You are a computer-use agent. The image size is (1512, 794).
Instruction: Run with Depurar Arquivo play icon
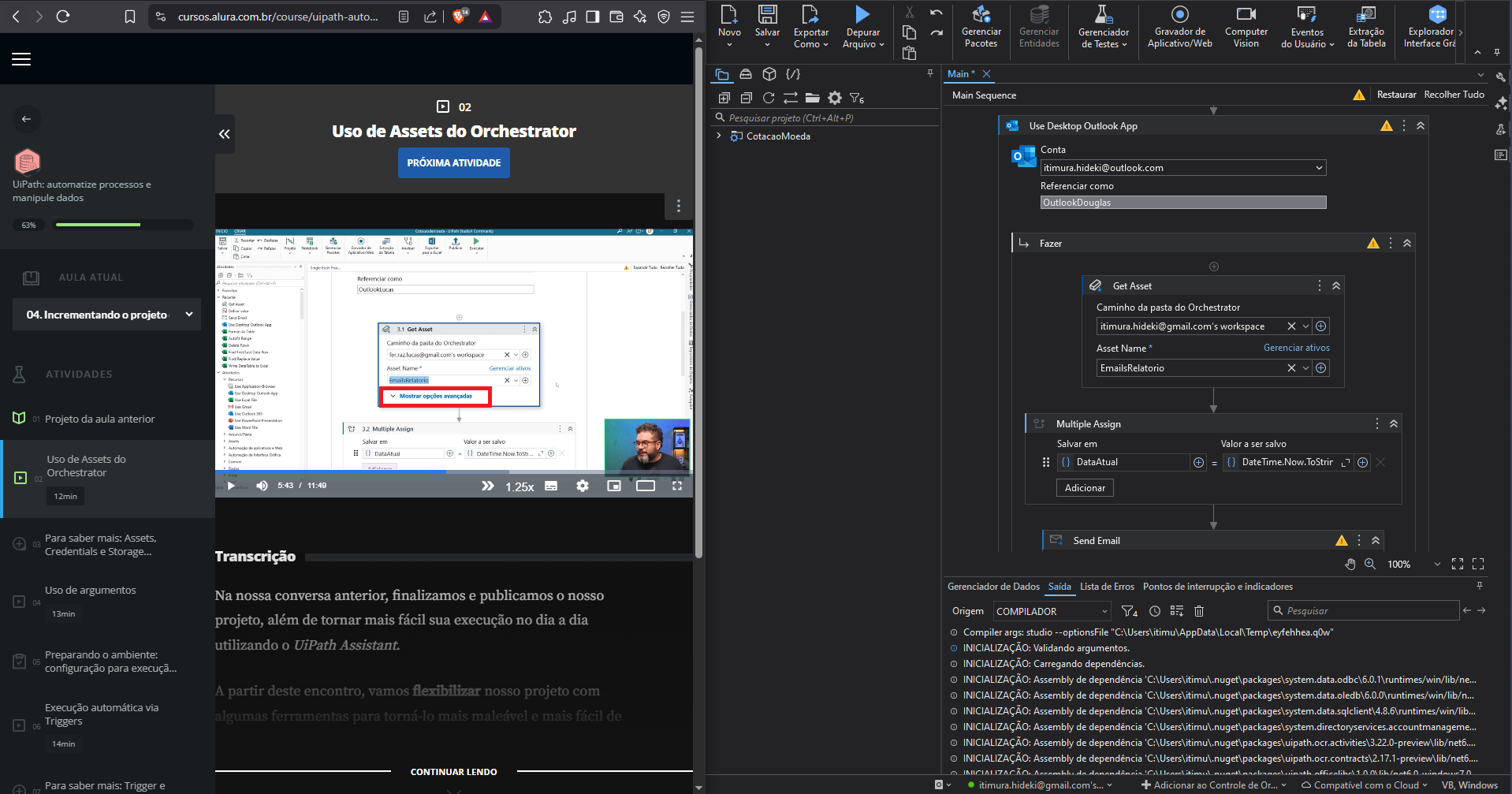(x=862, y=14)
